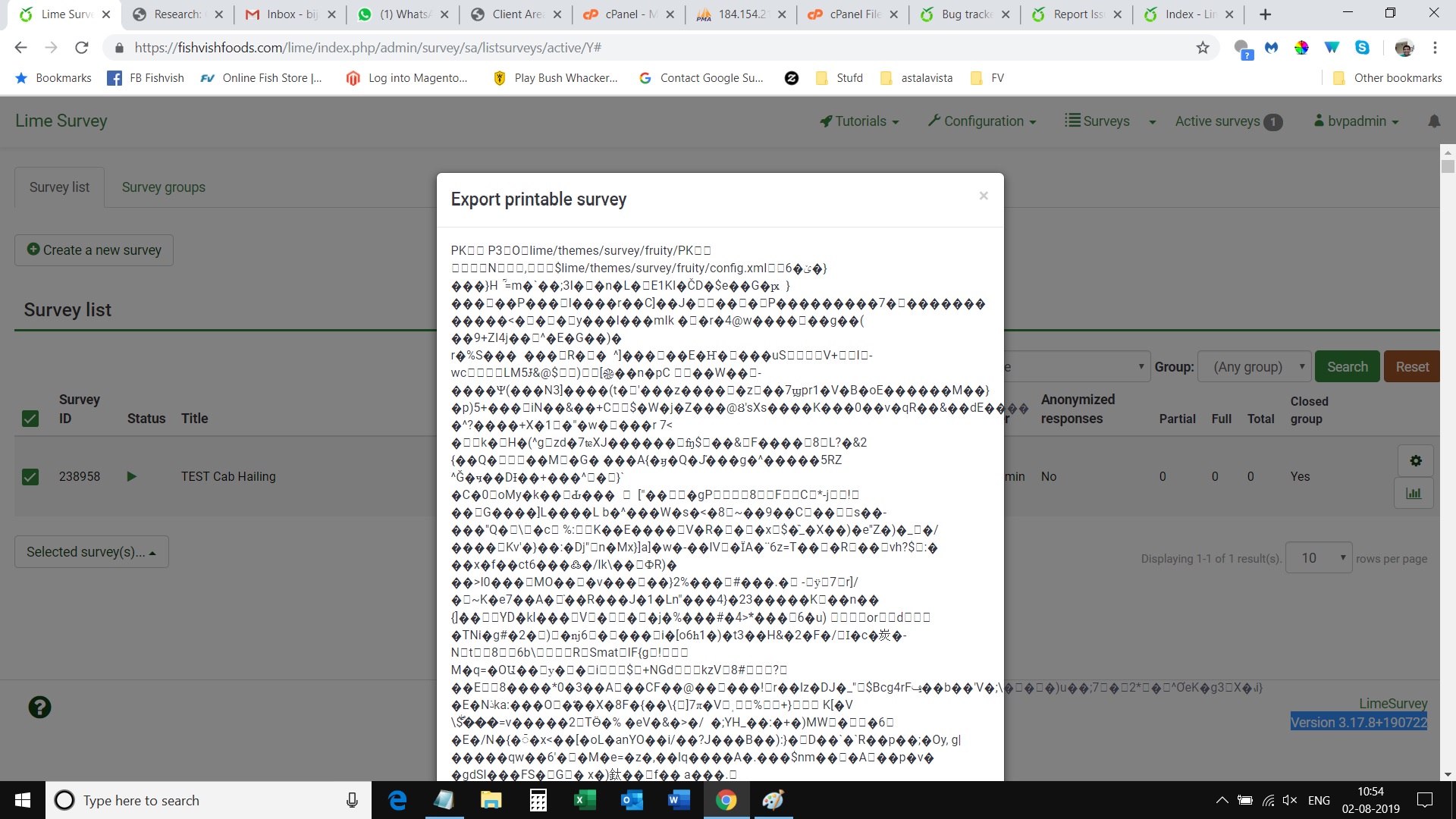Open the Paint app in taskbar
The image size is (1456, 819).
[773, 800]
